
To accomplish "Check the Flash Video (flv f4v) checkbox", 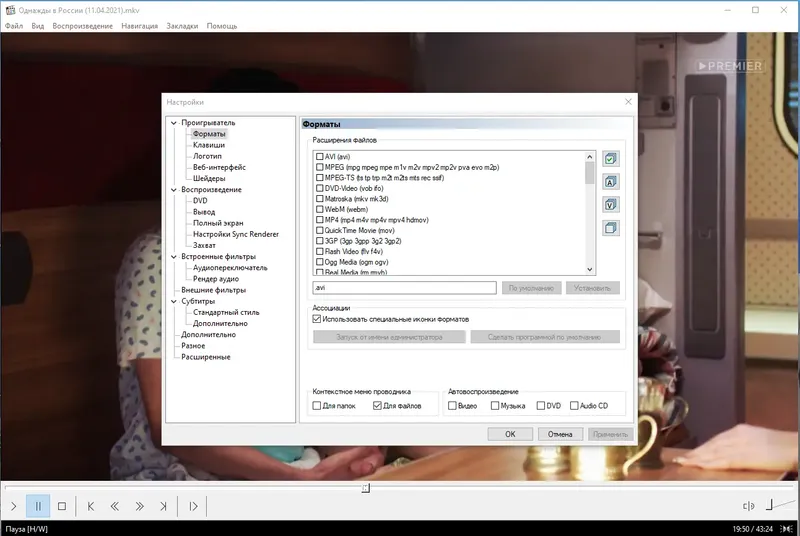I will coord(319,251).
